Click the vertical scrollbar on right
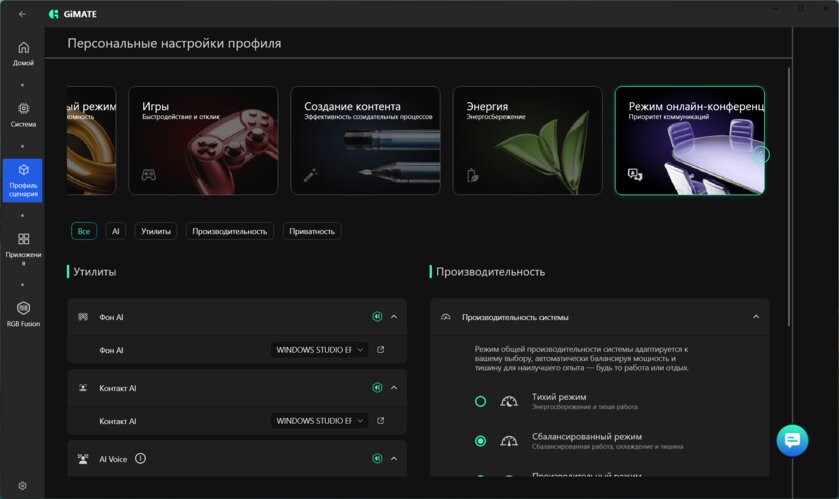 pos(789,197)
